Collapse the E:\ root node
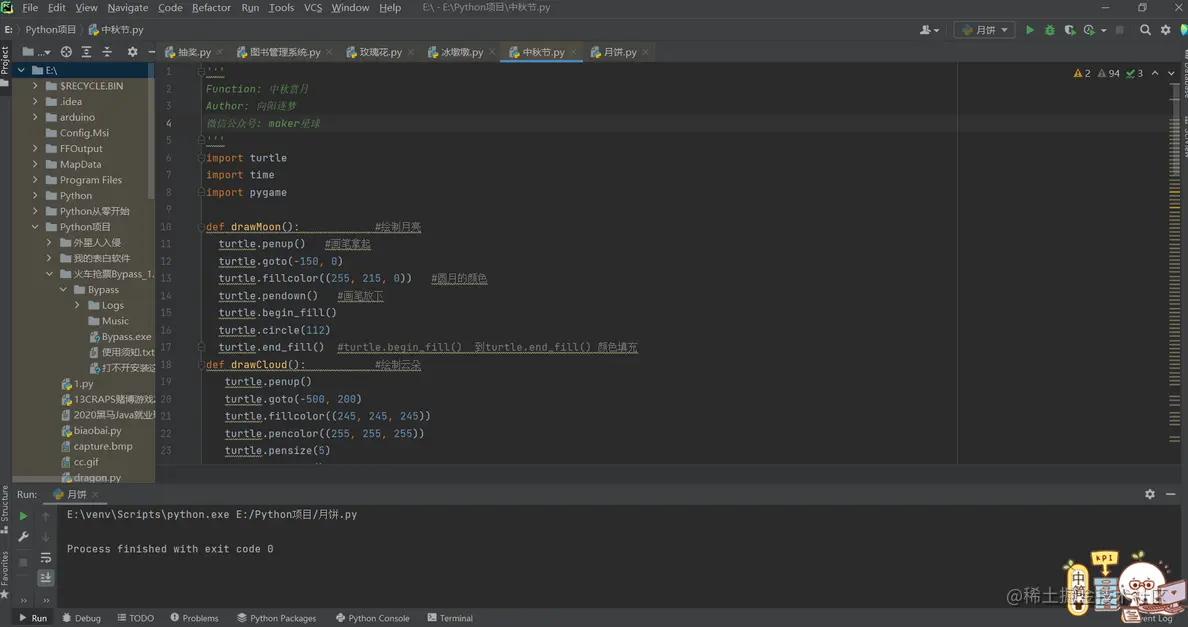This screenshot has width=1188, height=627. [x=21, y=70]
